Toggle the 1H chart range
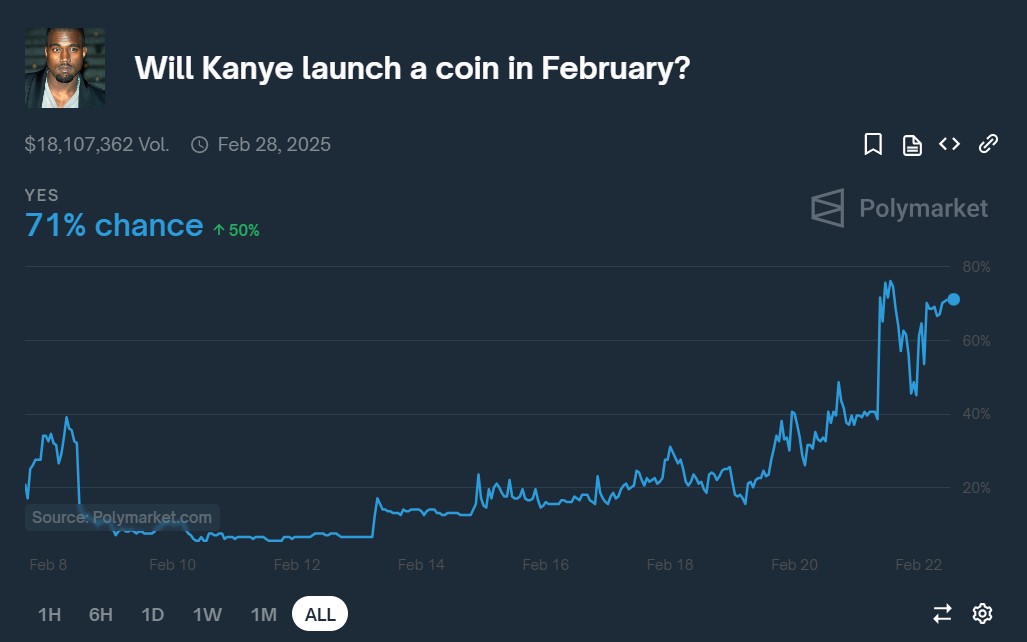1027x642 pixels. [47, 615]
